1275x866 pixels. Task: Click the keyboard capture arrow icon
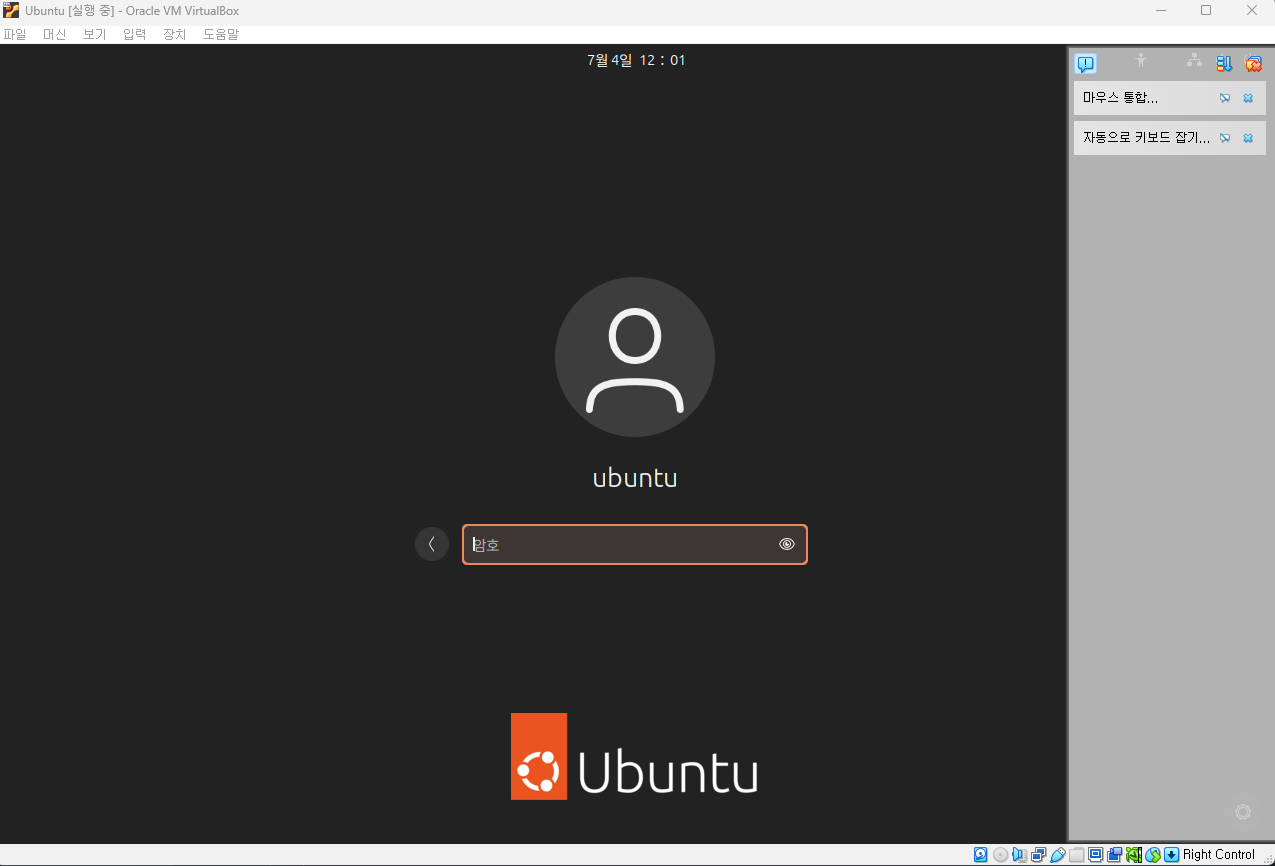(x=1172, y=854)
